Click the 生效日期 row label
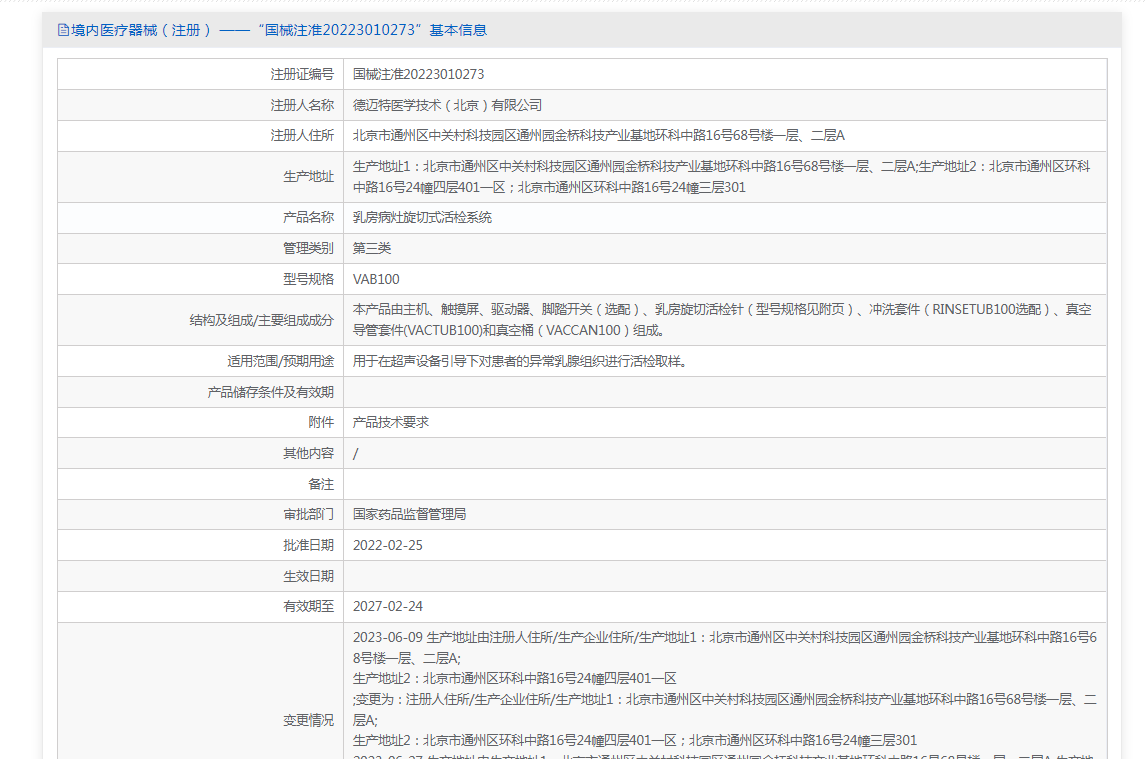This screenshot has width=1145, height=759. coord(308,576)
